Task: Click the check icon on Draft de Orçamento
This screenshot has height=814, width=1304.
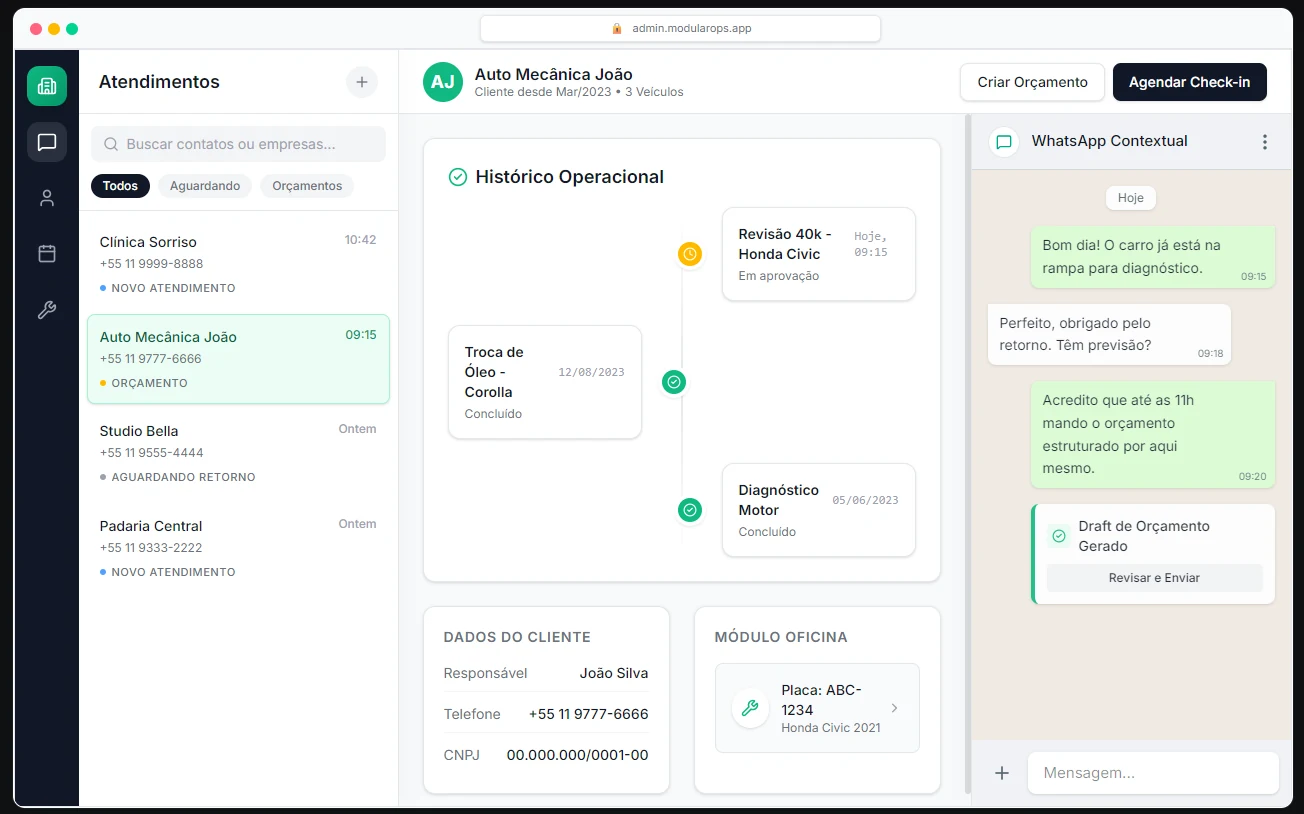Action: click(1059, 536)
